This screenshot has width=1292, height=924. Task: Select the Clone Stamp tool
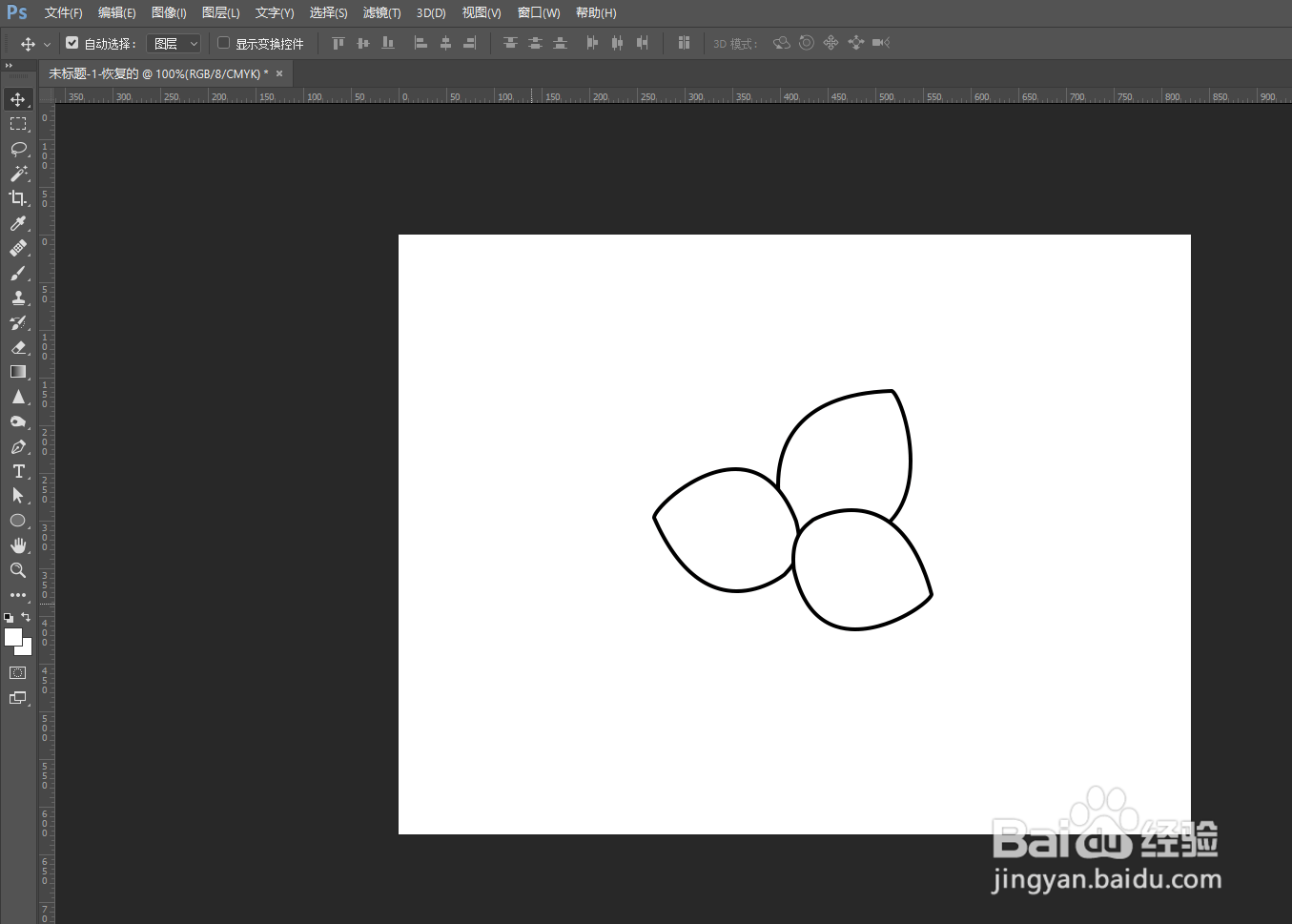coord(18,298)
